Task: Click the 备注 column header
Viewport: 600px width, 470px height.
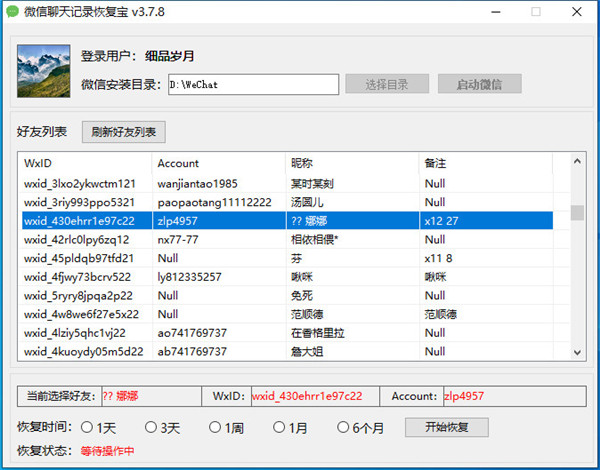Action: click(x=486, y=163)
